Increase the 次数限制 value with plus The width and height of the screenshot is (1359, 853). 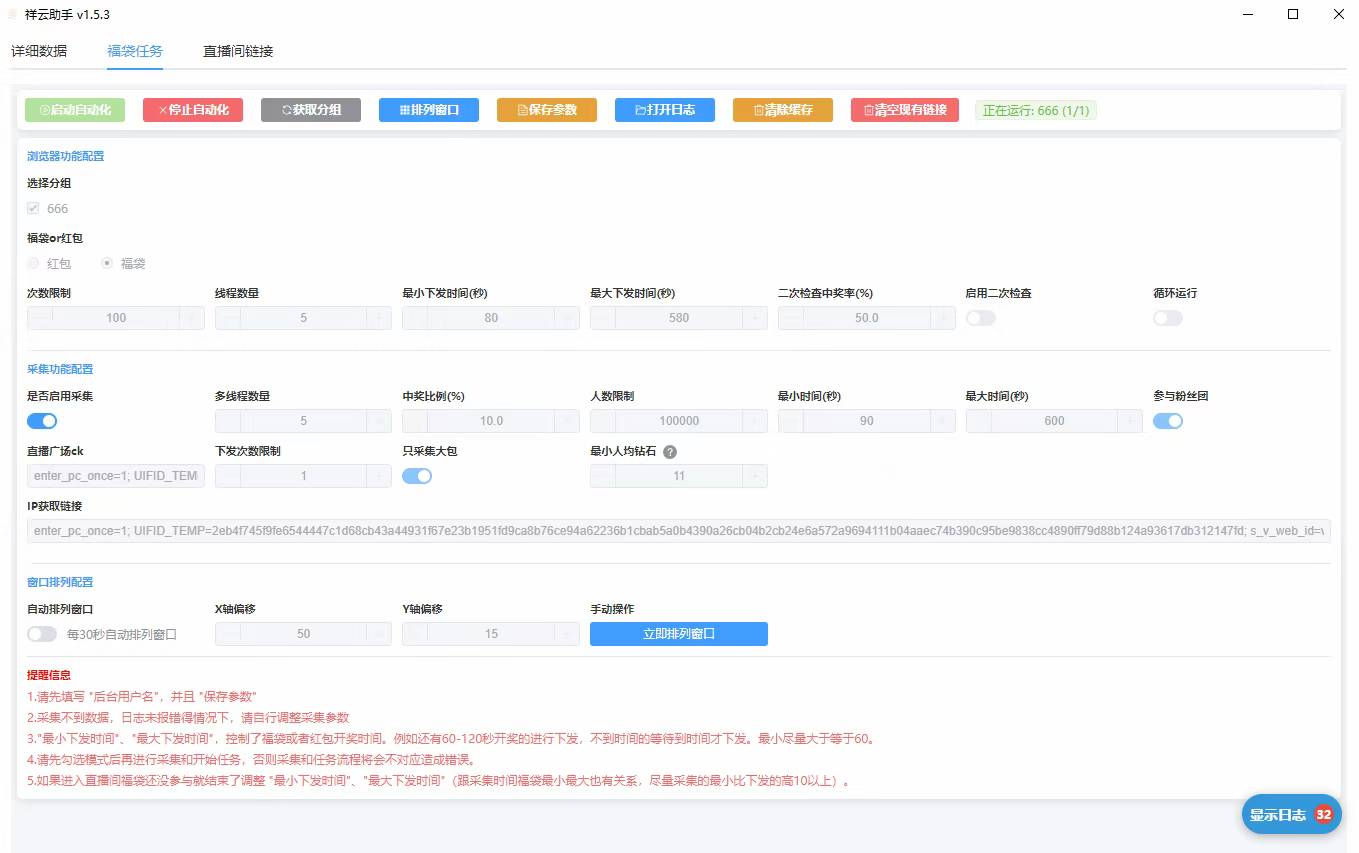click(192, 318)
